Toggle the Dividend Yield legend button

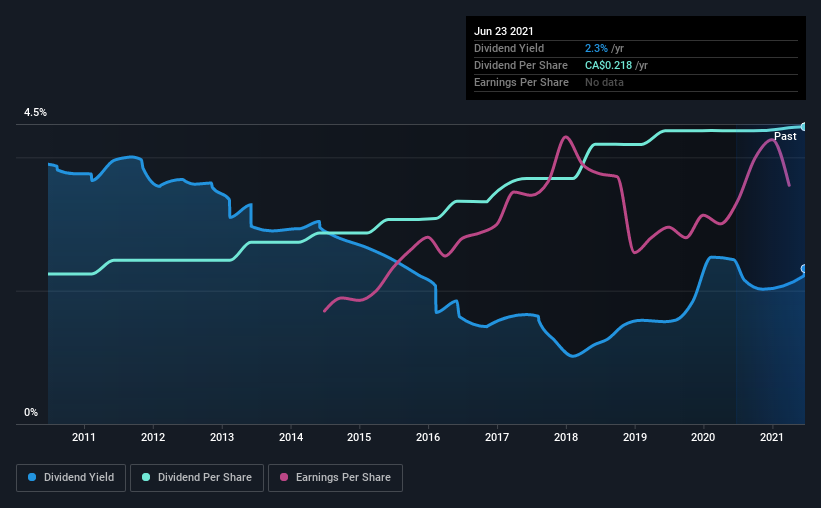71,478
